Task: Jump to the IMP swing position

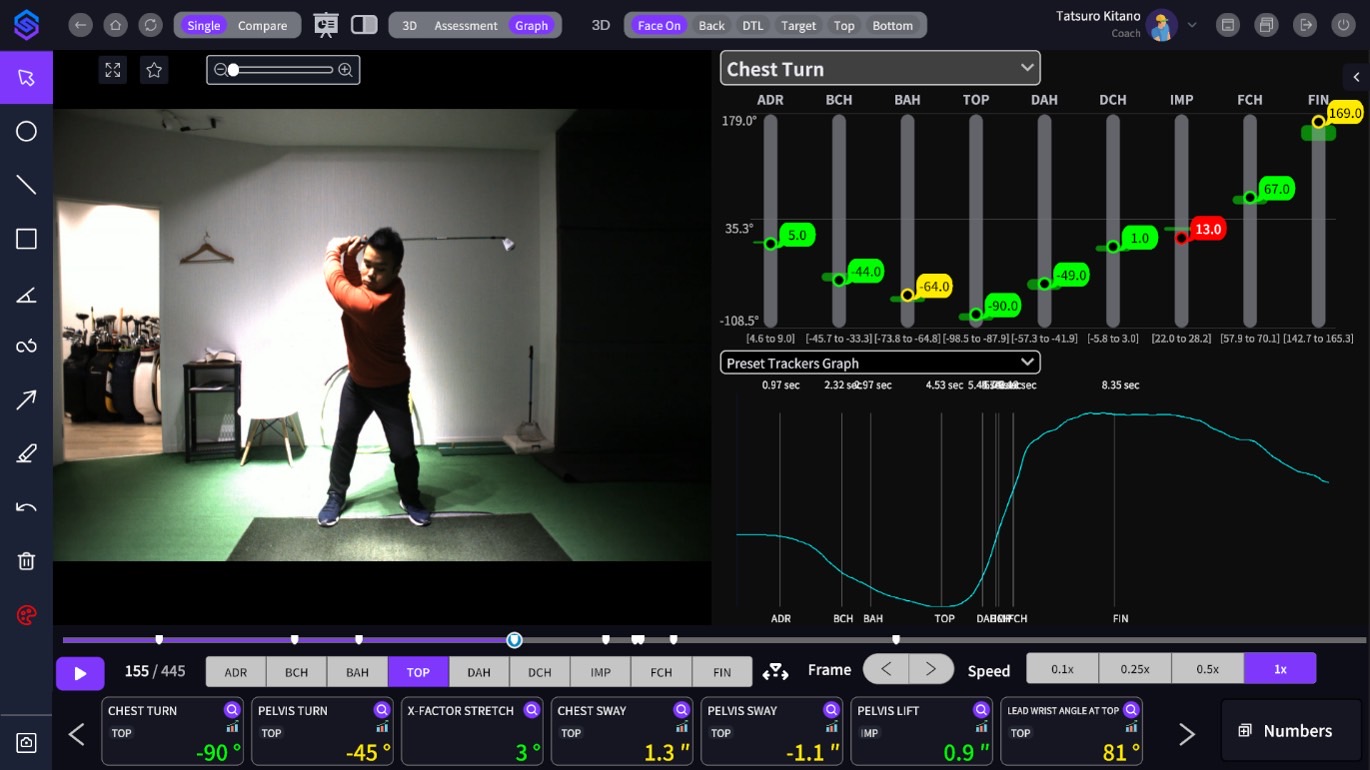Action: pos(600,672)
